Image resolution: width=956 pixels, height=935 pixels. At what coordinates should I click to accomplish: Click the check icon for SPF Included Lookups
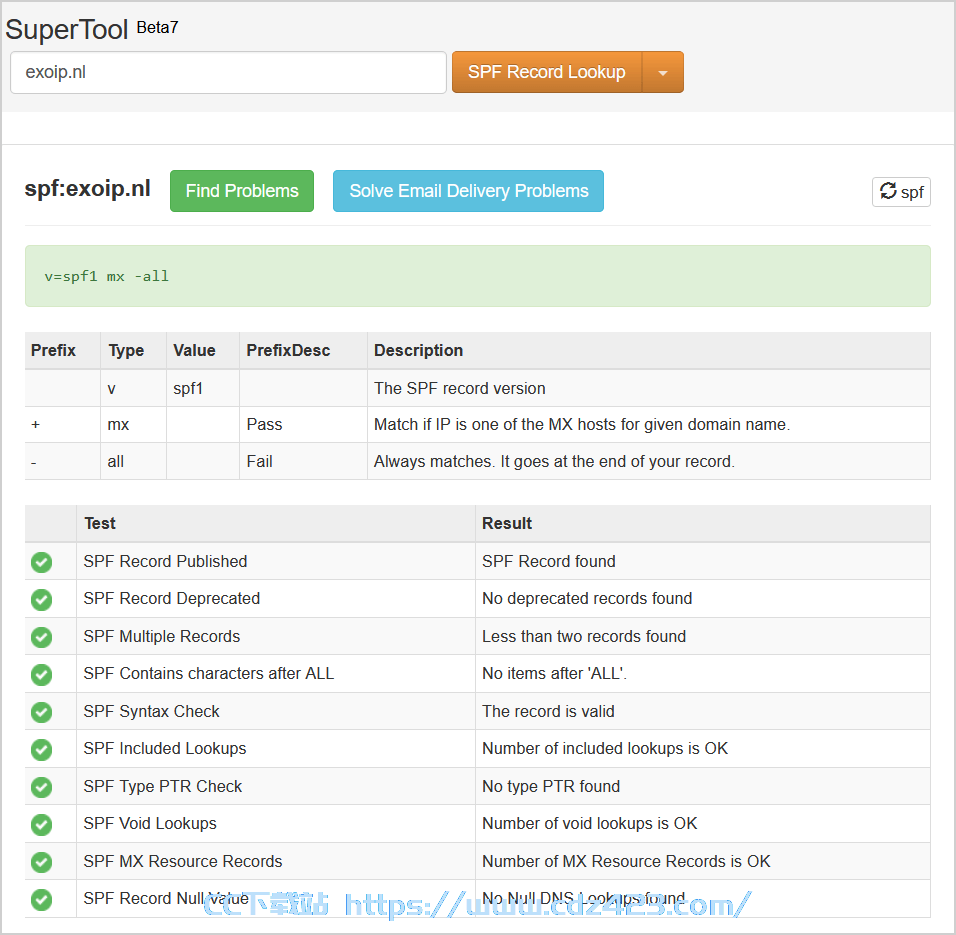[x=41, y=749]
